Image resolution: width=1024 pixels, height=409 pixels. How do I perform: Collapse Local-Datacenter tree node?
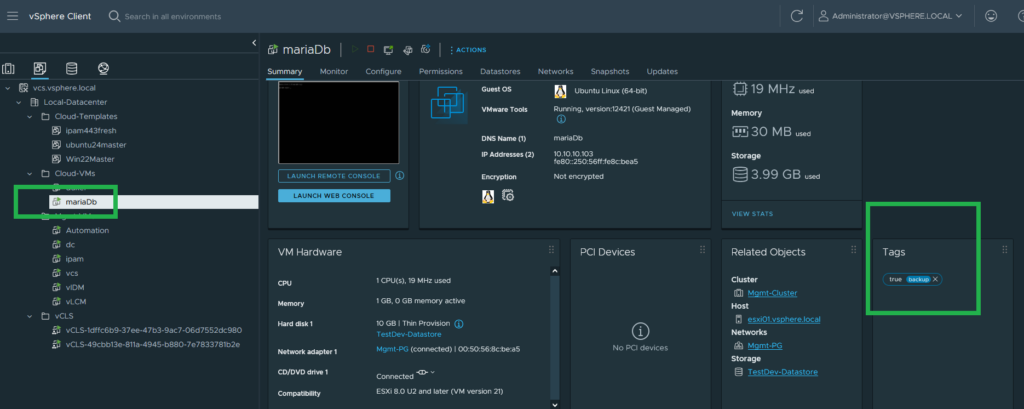[x=18, y=102]
